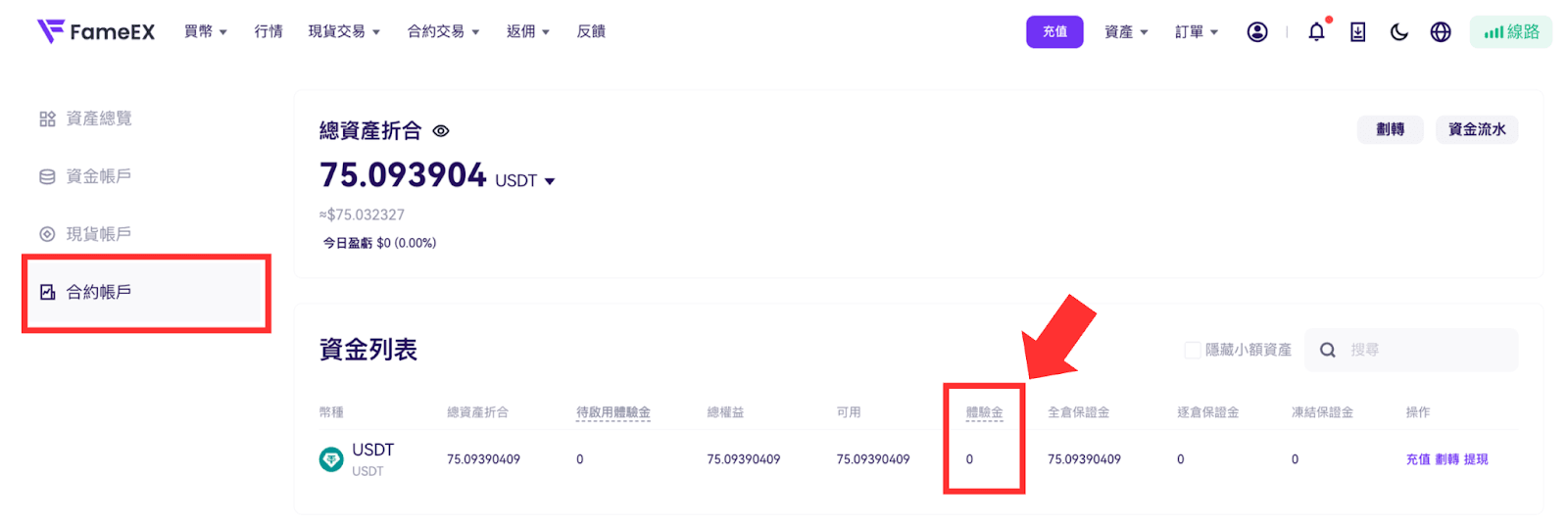Switch to dark mode moon icon
Viewport: 1568px width, 525px height.
[1399, 32]
